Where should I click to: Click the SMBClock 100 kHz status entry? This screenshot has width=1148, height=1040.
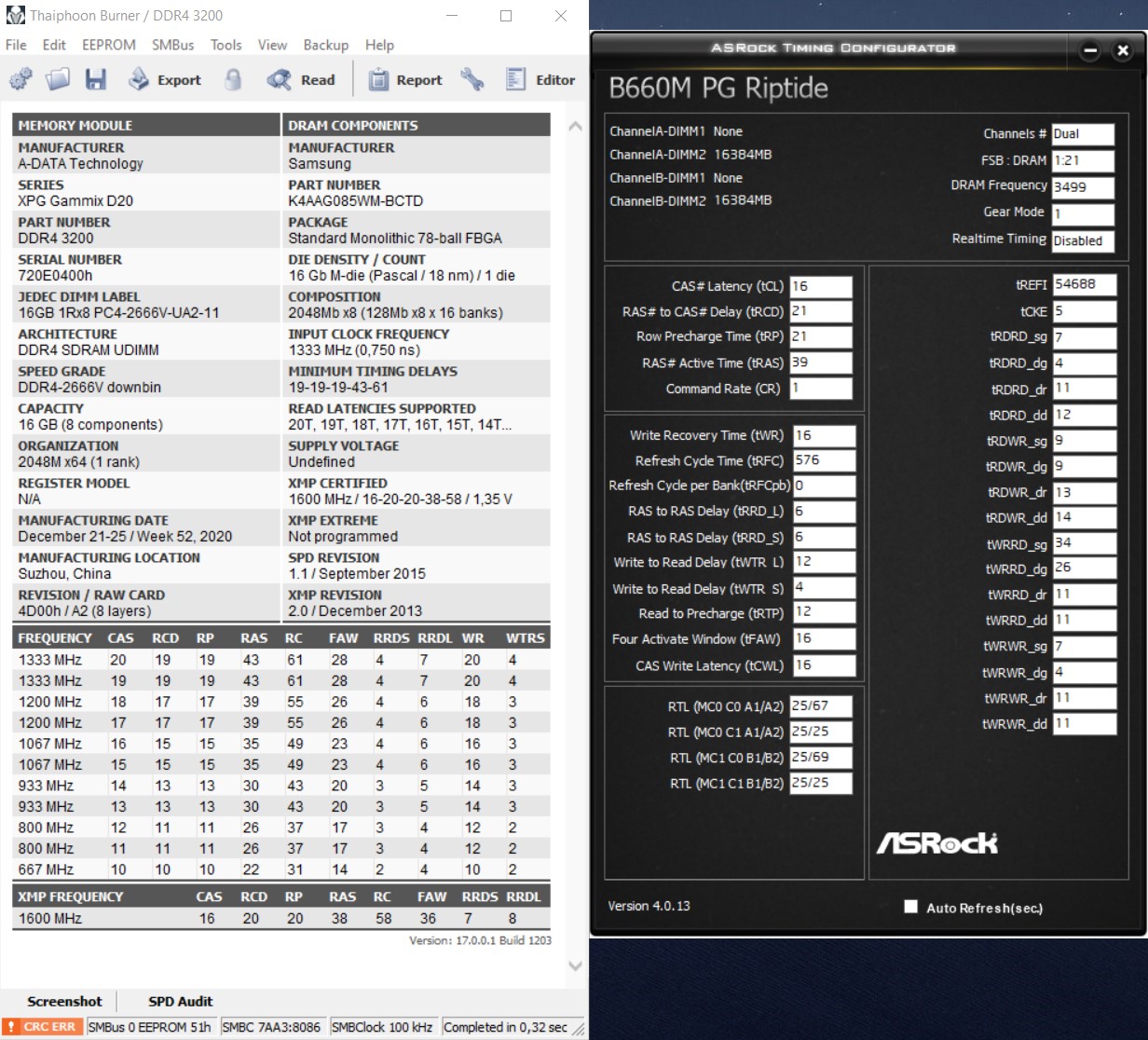pyautogui.click(x=382, y=1027)
